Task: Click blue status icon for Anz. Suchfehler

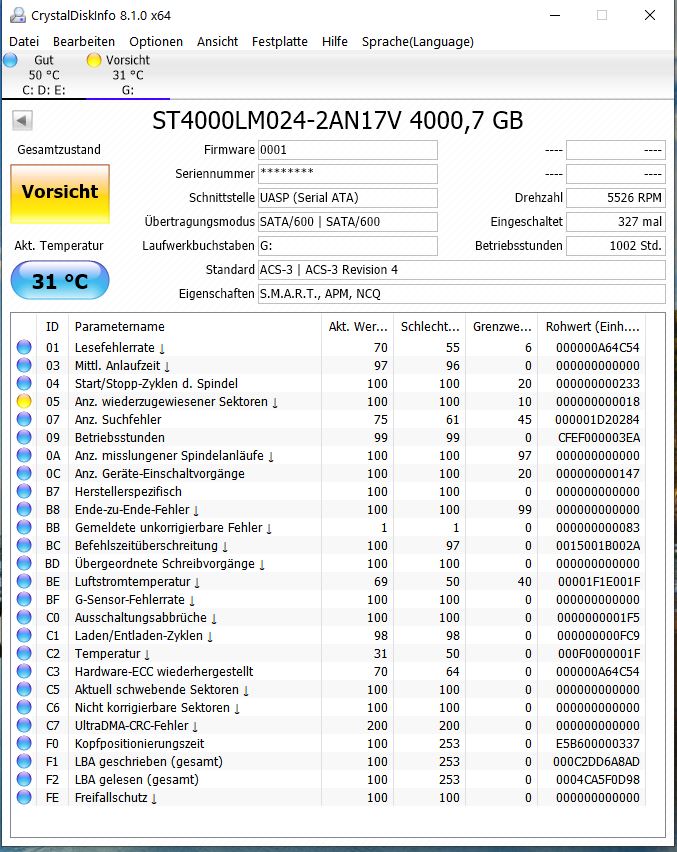Action: tap(24, 419)
